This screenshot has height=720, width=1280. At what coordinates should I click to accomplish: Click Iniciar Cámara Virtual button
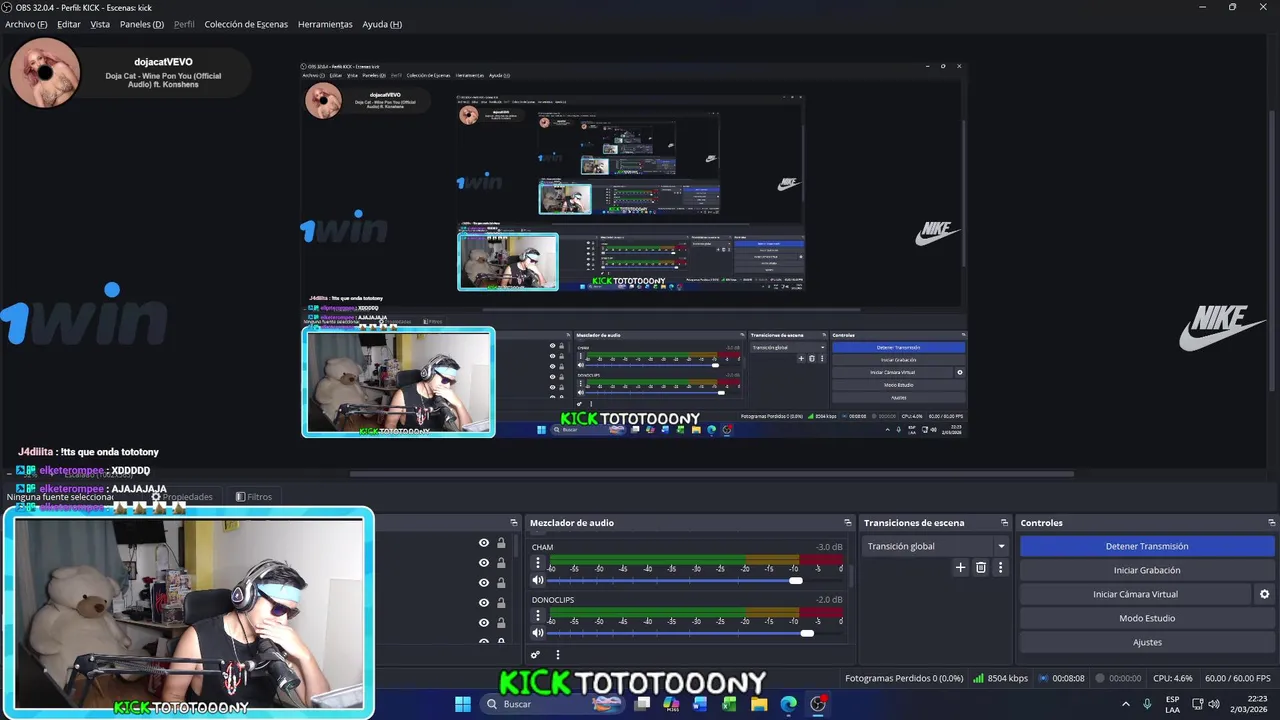coord(1135,594)
